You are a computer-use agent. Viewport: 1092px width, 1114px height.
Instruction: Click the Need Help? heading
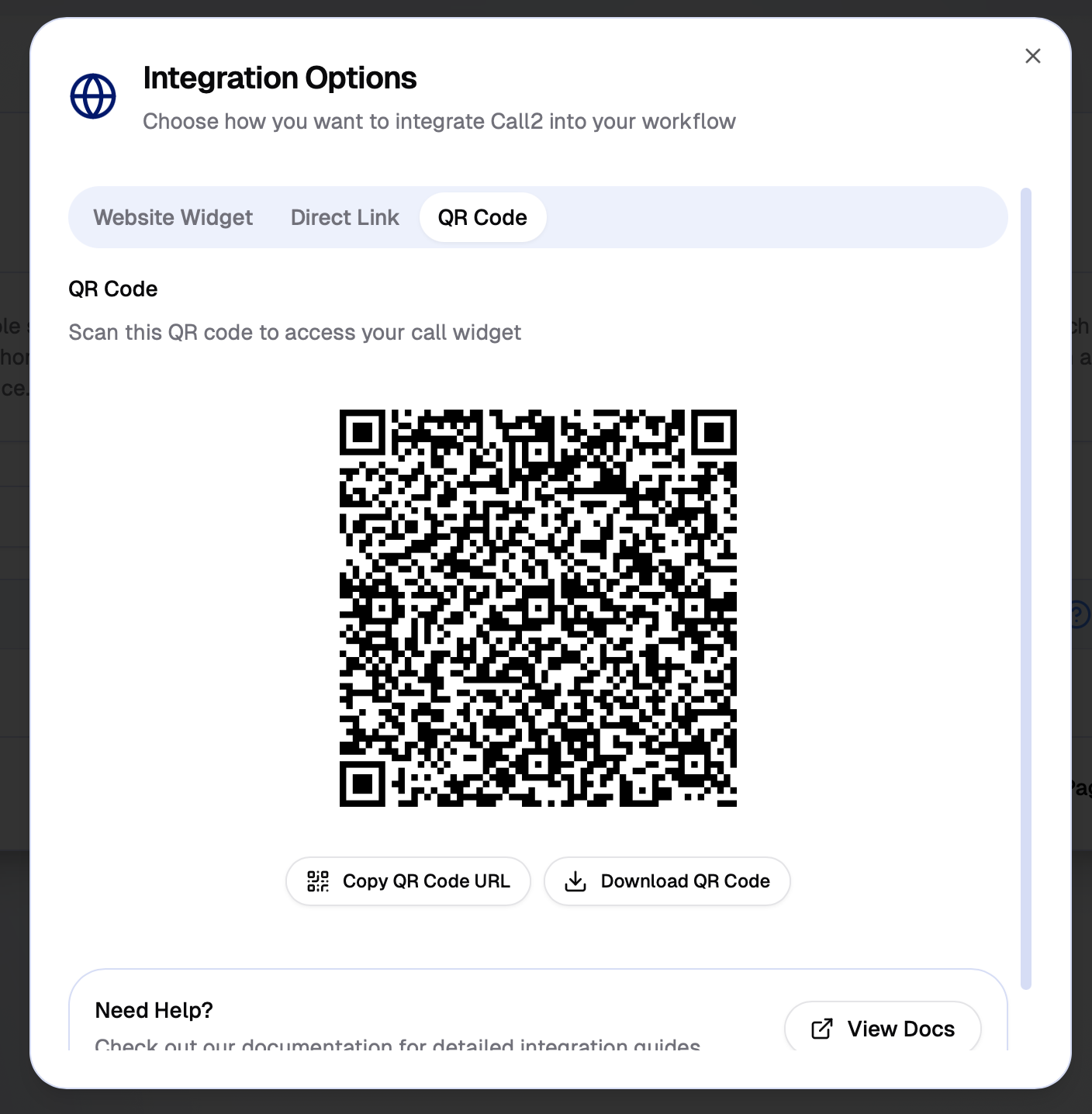(154, 1010)
